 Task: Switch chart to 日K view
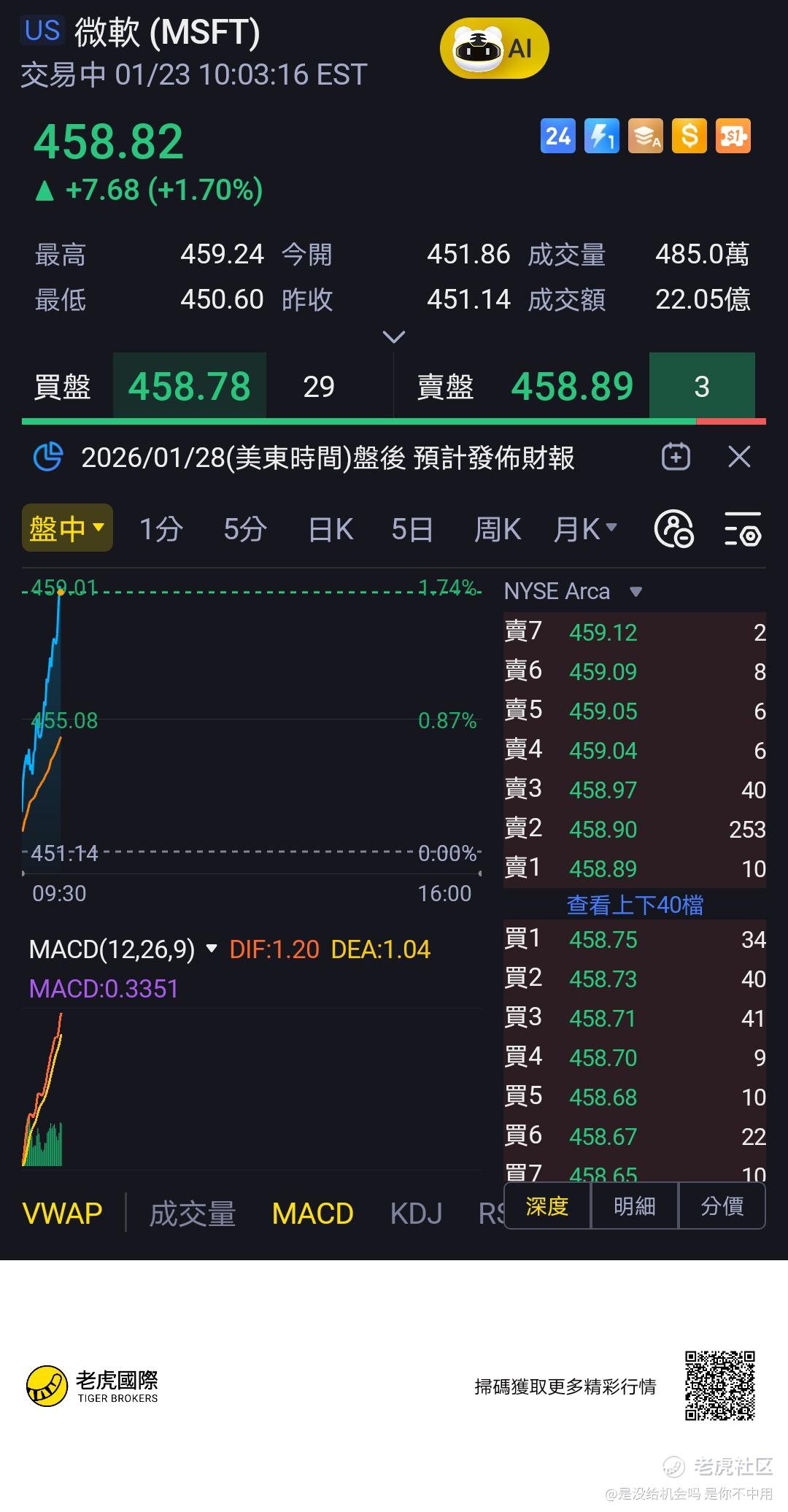[x=331, y=529]
